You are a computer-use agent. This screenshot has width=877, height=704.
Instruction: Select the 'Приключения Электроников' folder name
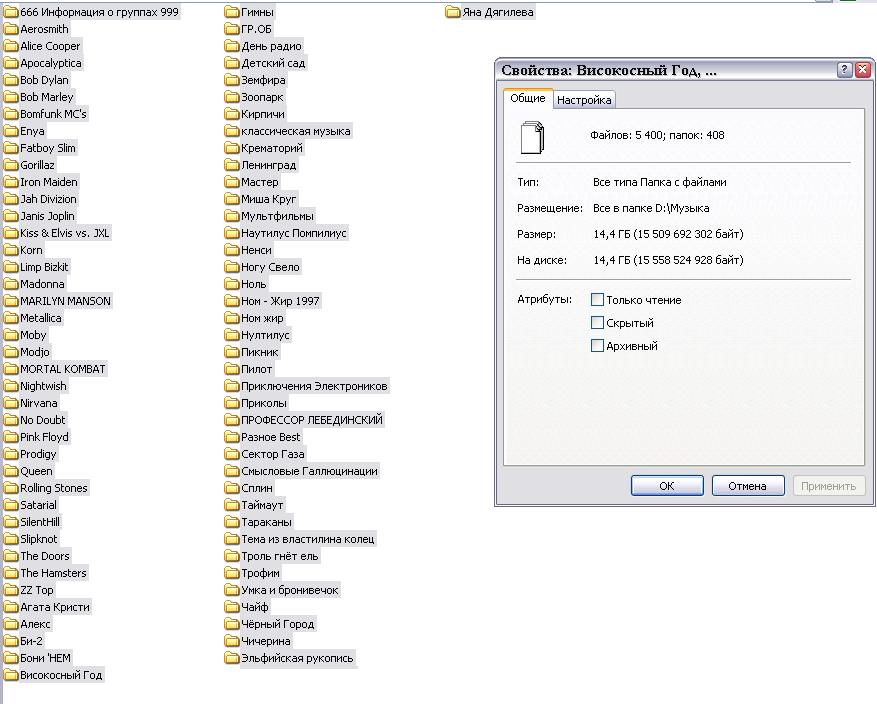click(314, 386)
